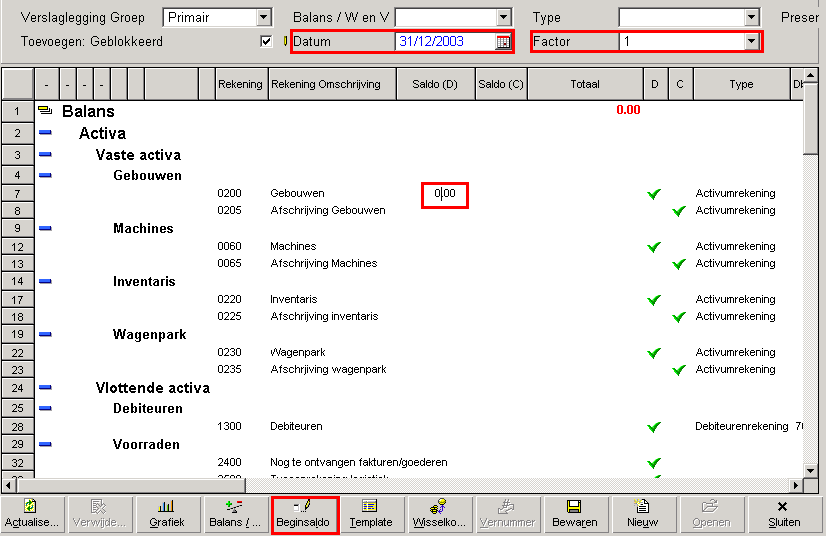Create new with the Nieuw button
This screenshot has height=536, width=826.
pos(643,515)
